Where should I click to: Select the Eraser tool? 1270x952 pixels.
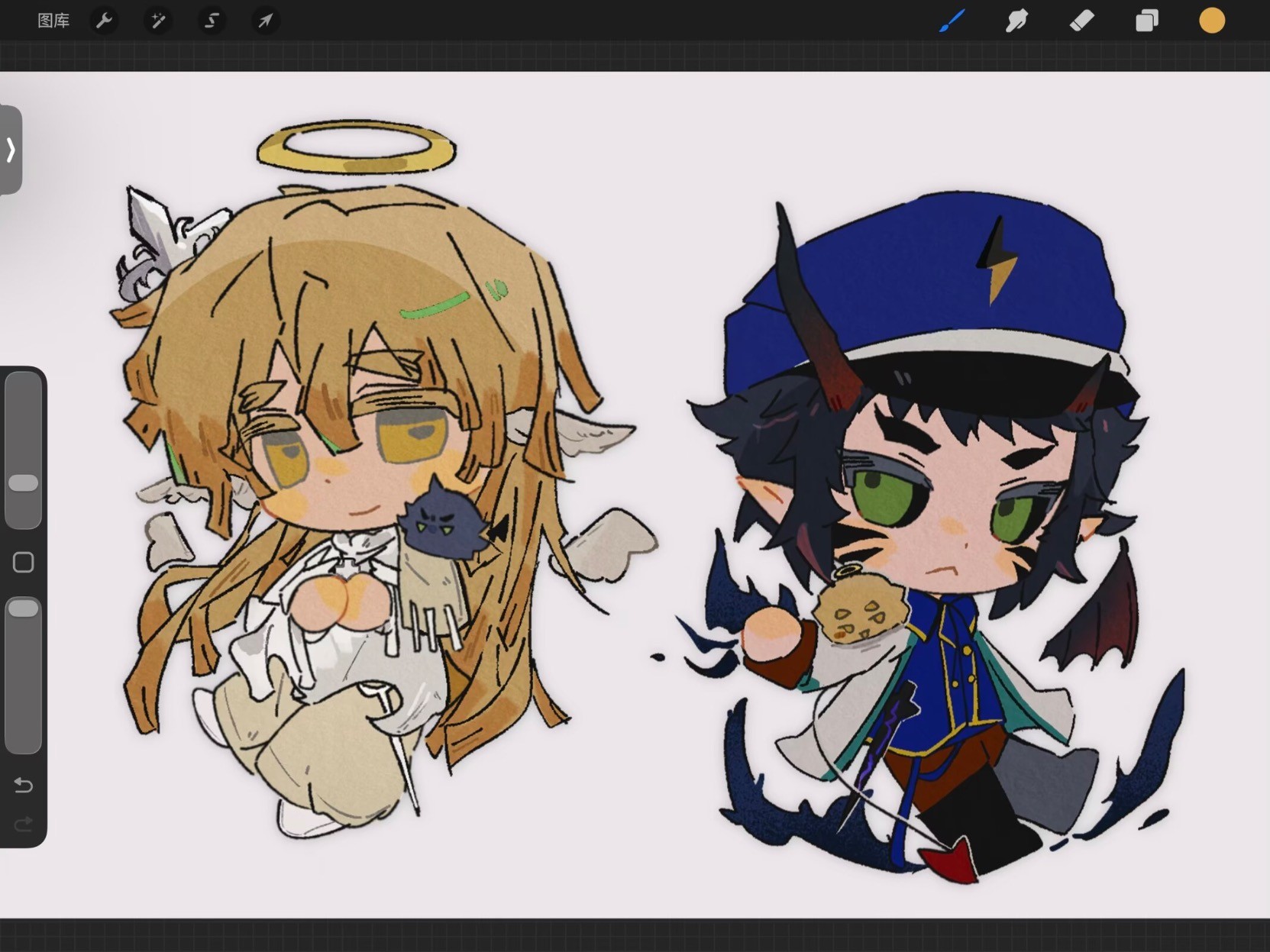click(x=1081, y=21)
